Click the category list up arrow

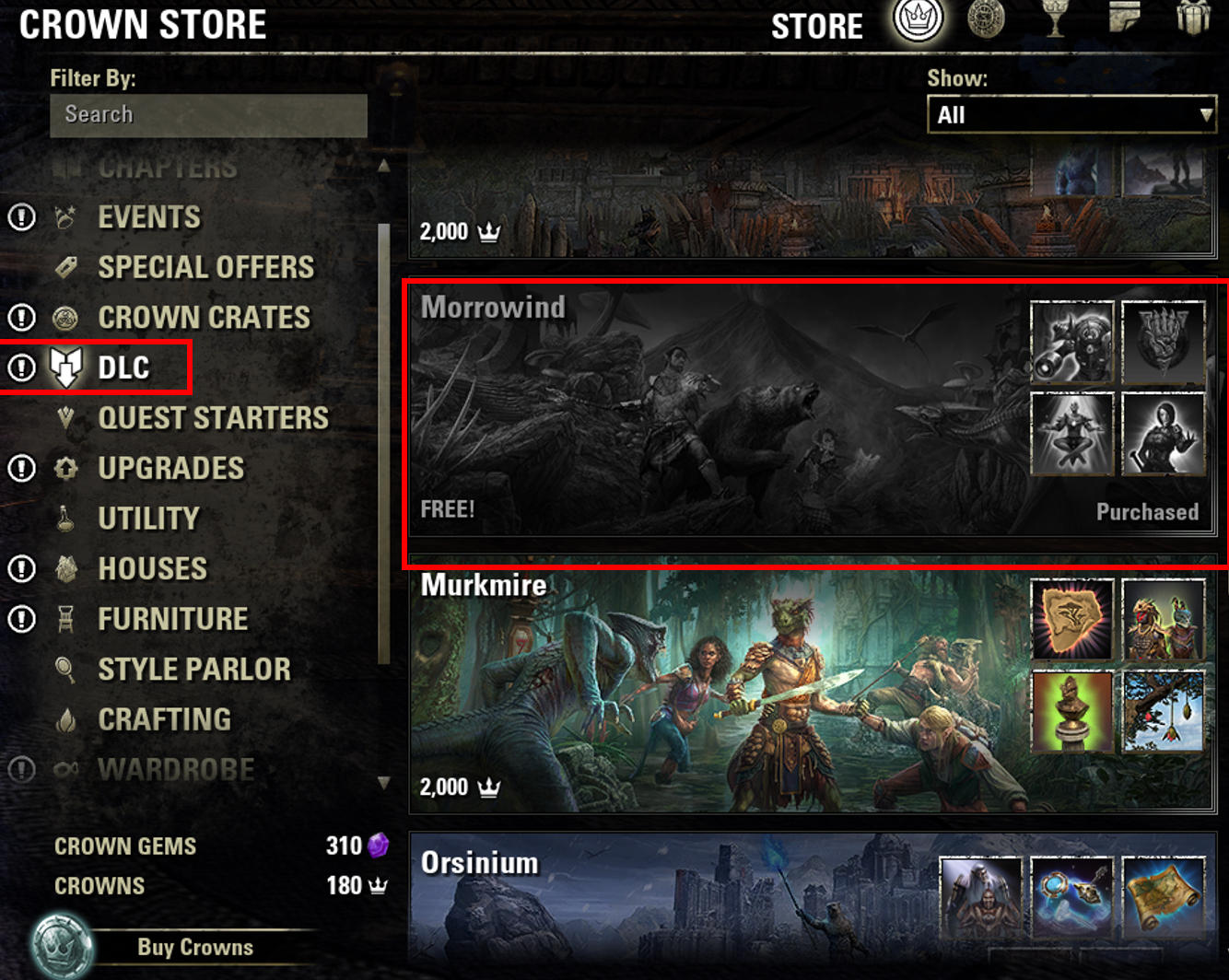point(384,166)
